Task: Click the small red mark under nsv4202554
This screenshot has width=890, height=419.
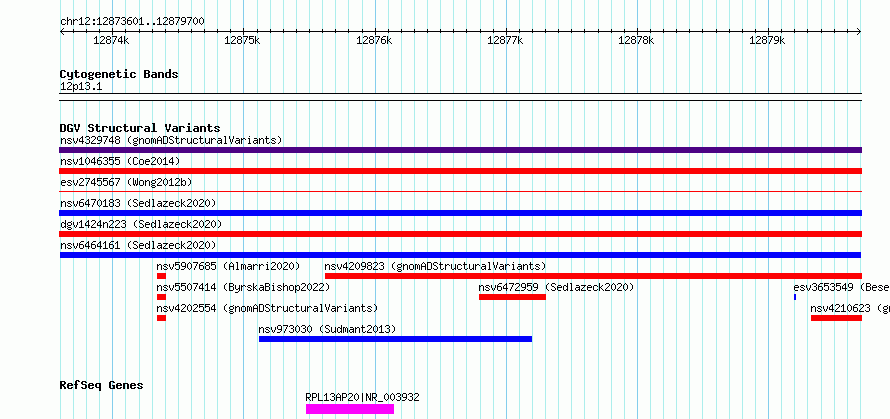Action: [161, 318]
